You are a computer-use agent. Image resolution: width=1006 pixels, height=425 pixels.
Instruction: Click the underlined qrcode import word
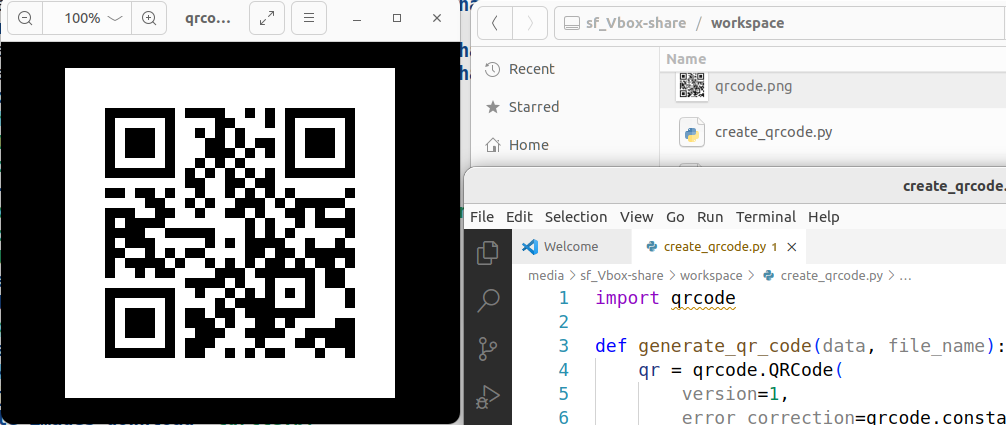703,299
